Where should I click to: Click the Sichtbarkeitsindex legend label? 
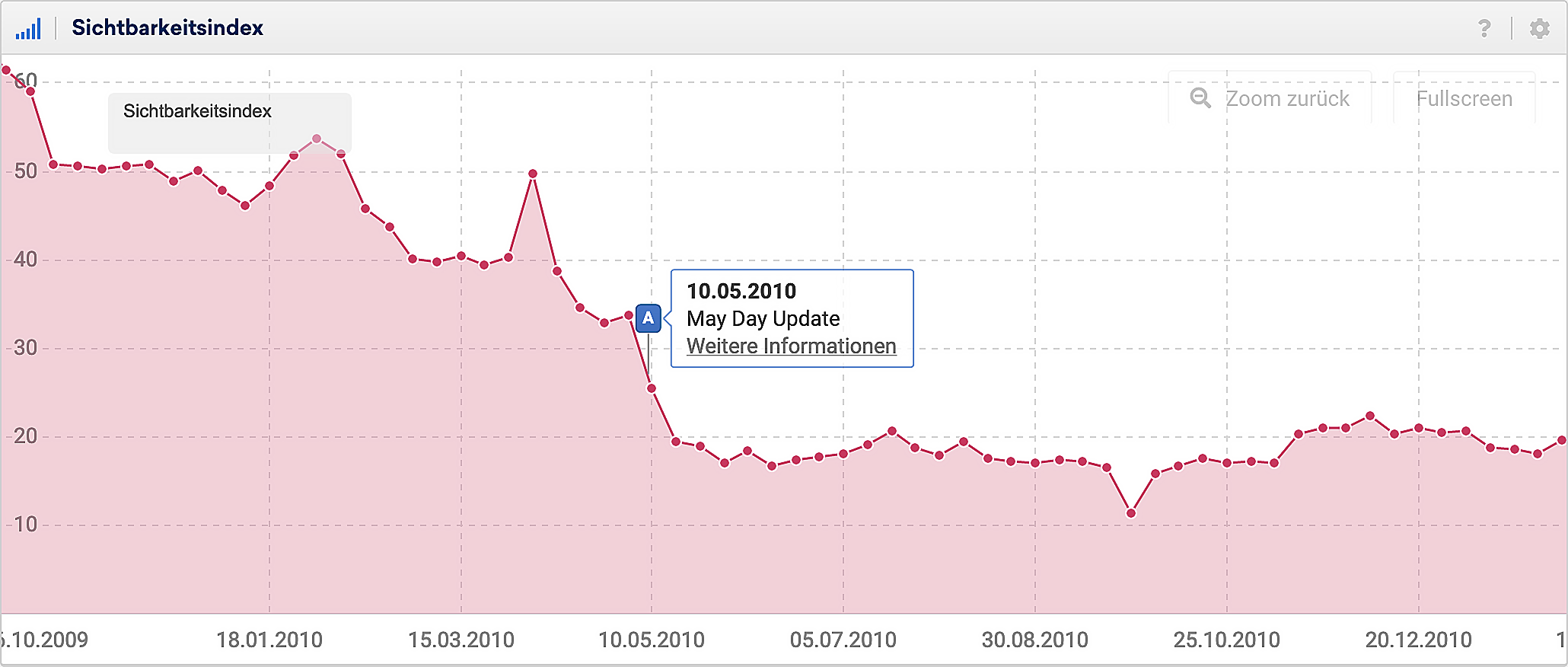(197, 111)
